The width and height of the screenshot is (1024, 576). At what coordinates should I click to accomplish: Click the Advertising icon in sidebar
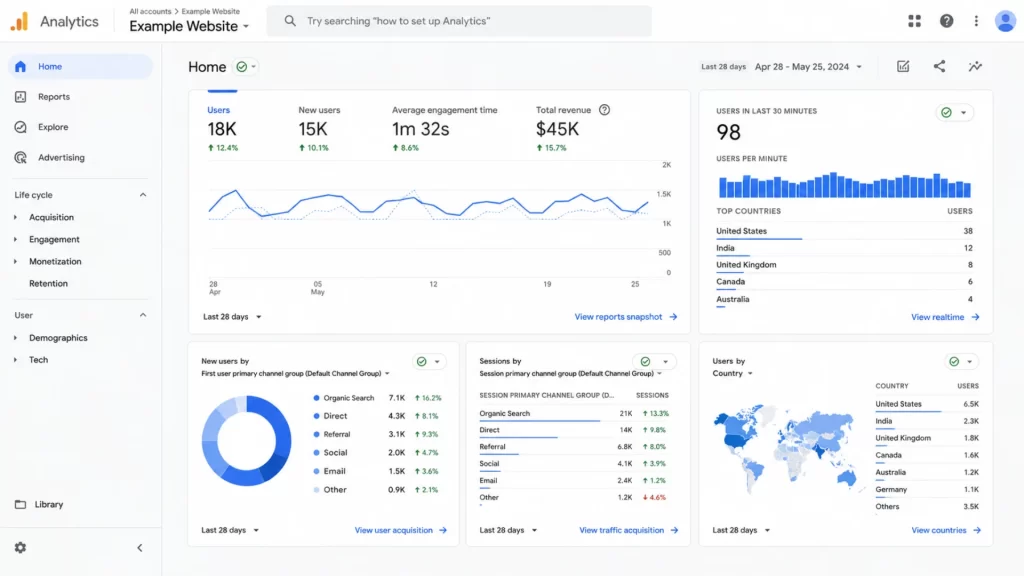[x=20, y=157]
